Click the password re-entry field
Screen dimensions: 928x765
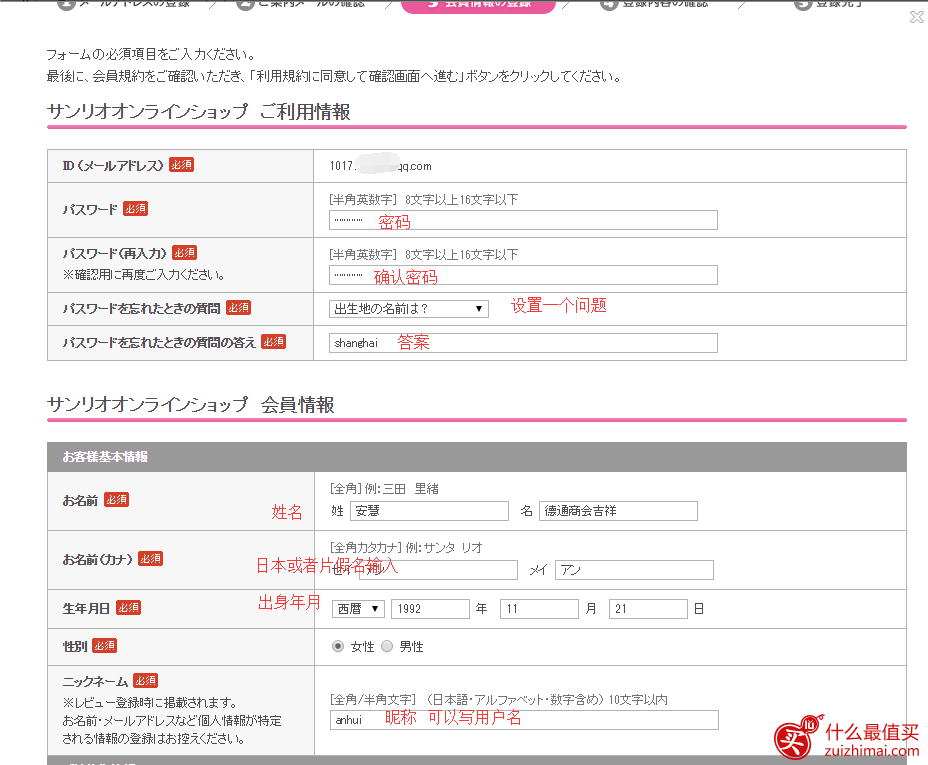(523, 275)
